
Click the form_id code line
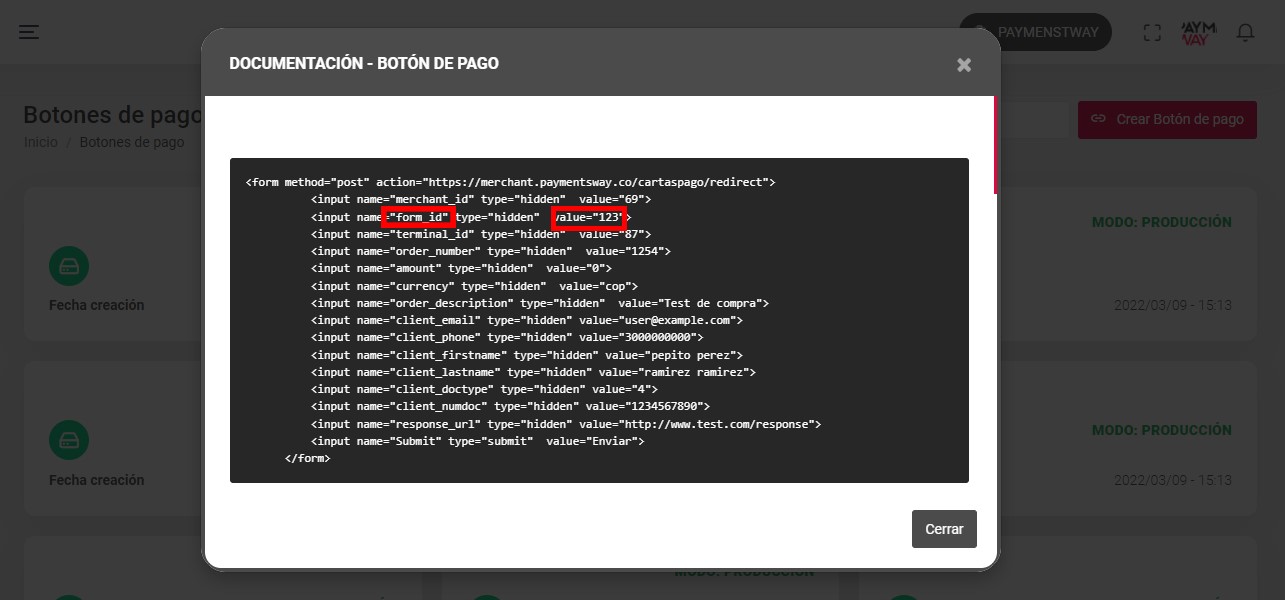click(x=471, y=217)
